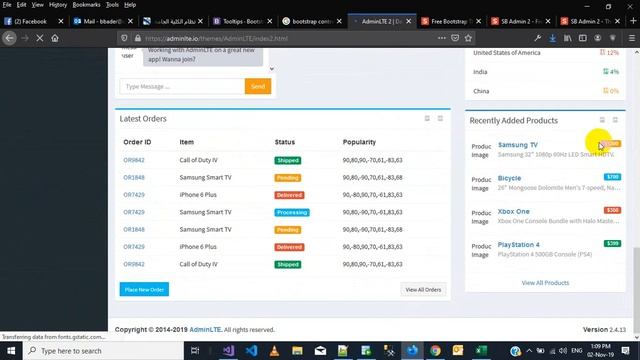The height and width of the screenshot is (360, 640).
Task: Open the AdminLTE footer link
Action: pyautogui.click(x=205, y=329)
